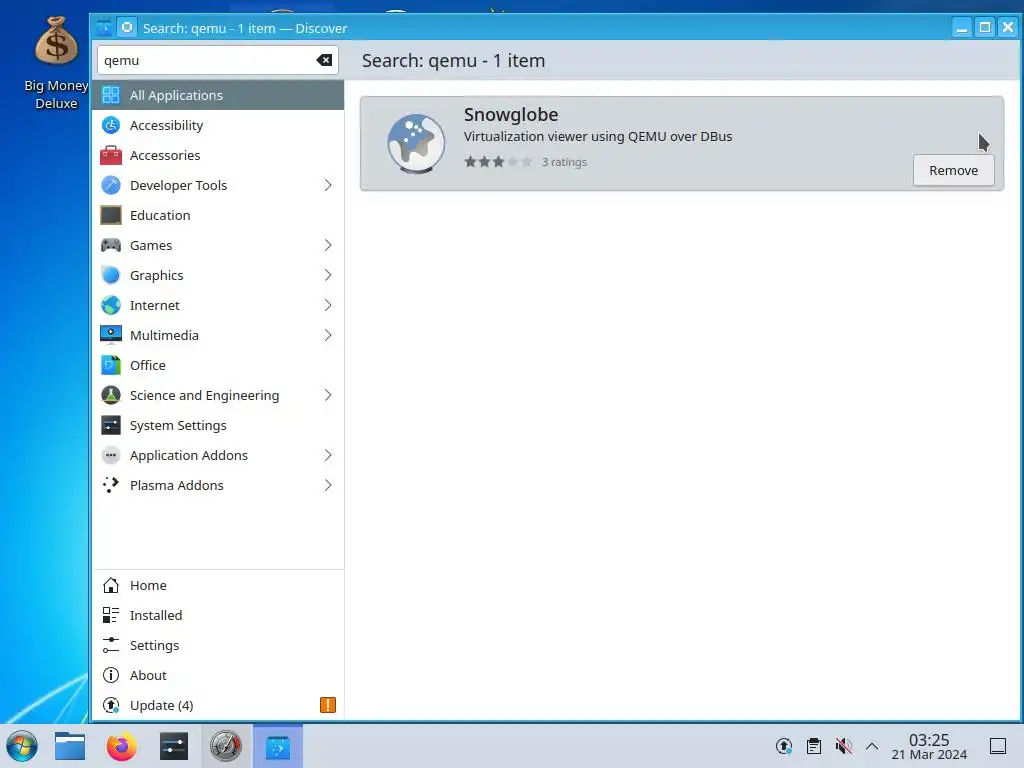Click the All Applications grid icon
This screenshot has height=768, width=1024.
click(110, 95)
